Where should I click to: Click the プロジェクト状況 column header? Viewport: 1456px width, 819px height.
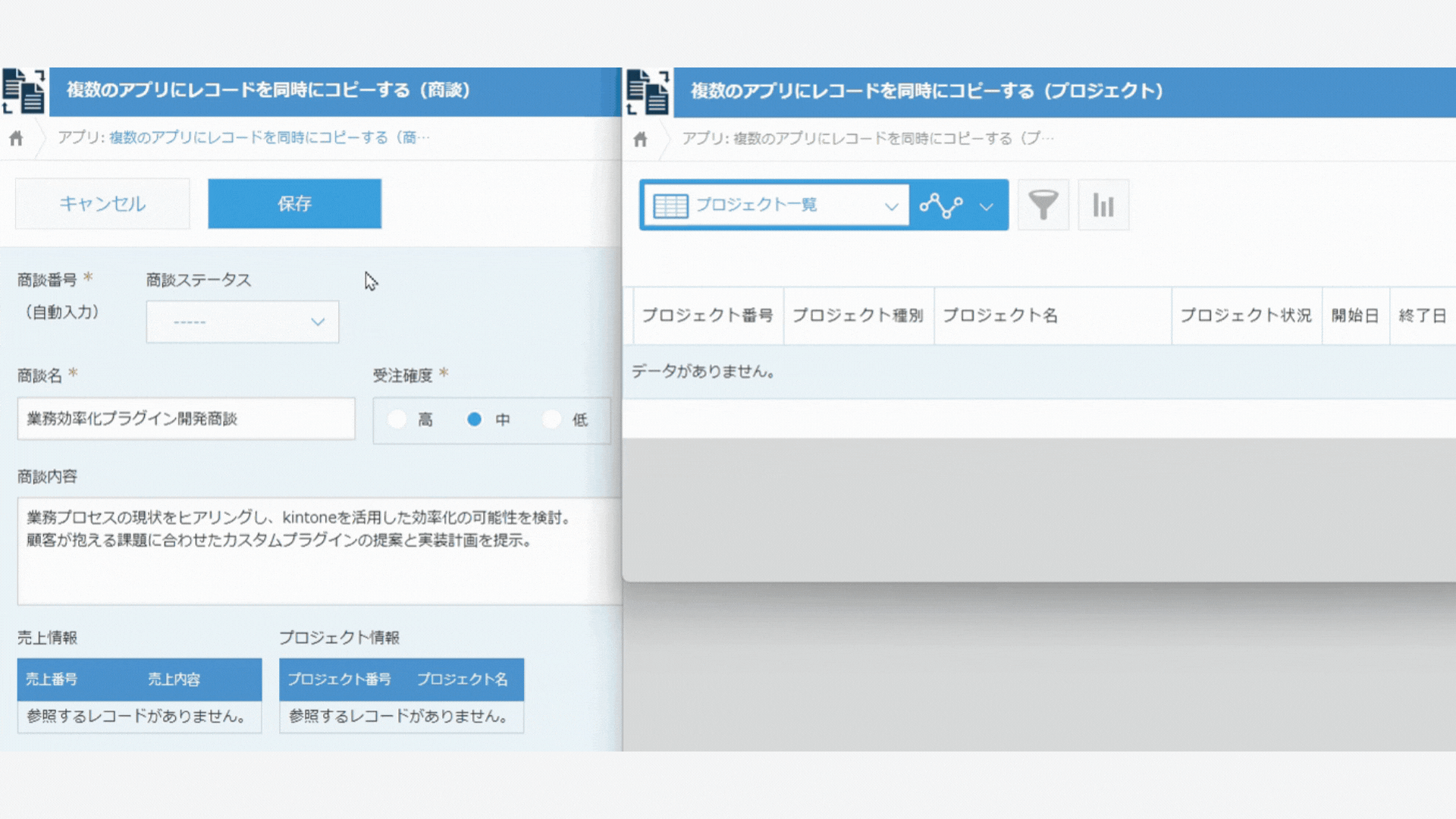[1247, 315]
